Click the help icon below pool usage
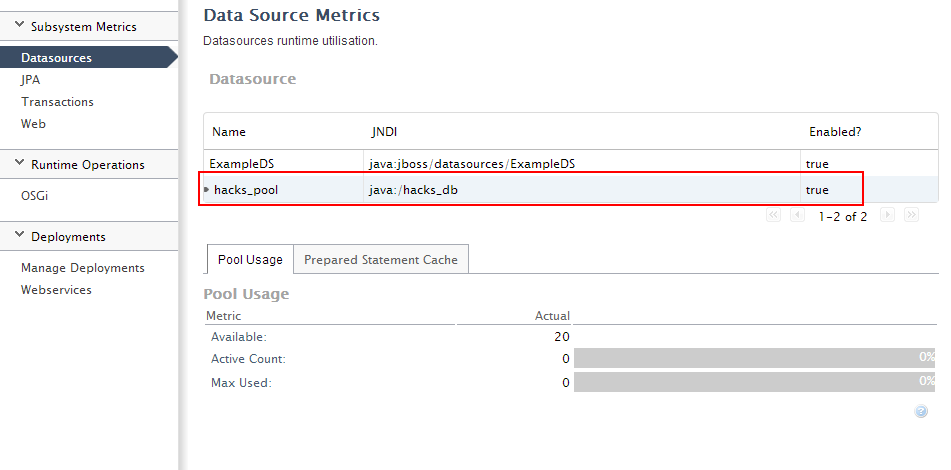Image resolution: width=951 pixels, height=470 pixels. click(921, 411)
